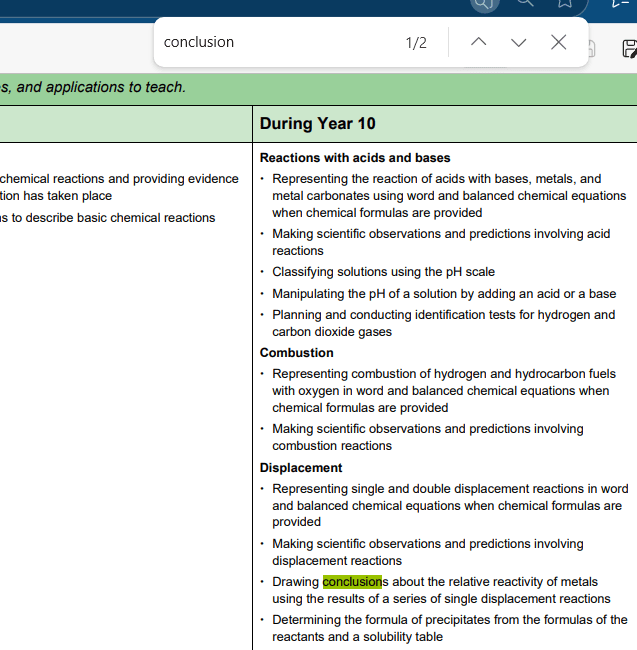Image resolution: width=637 pixels, height=650 pixels.
Task: Select the "Reactions with acids and bases" heading
Action: (355, 158)
